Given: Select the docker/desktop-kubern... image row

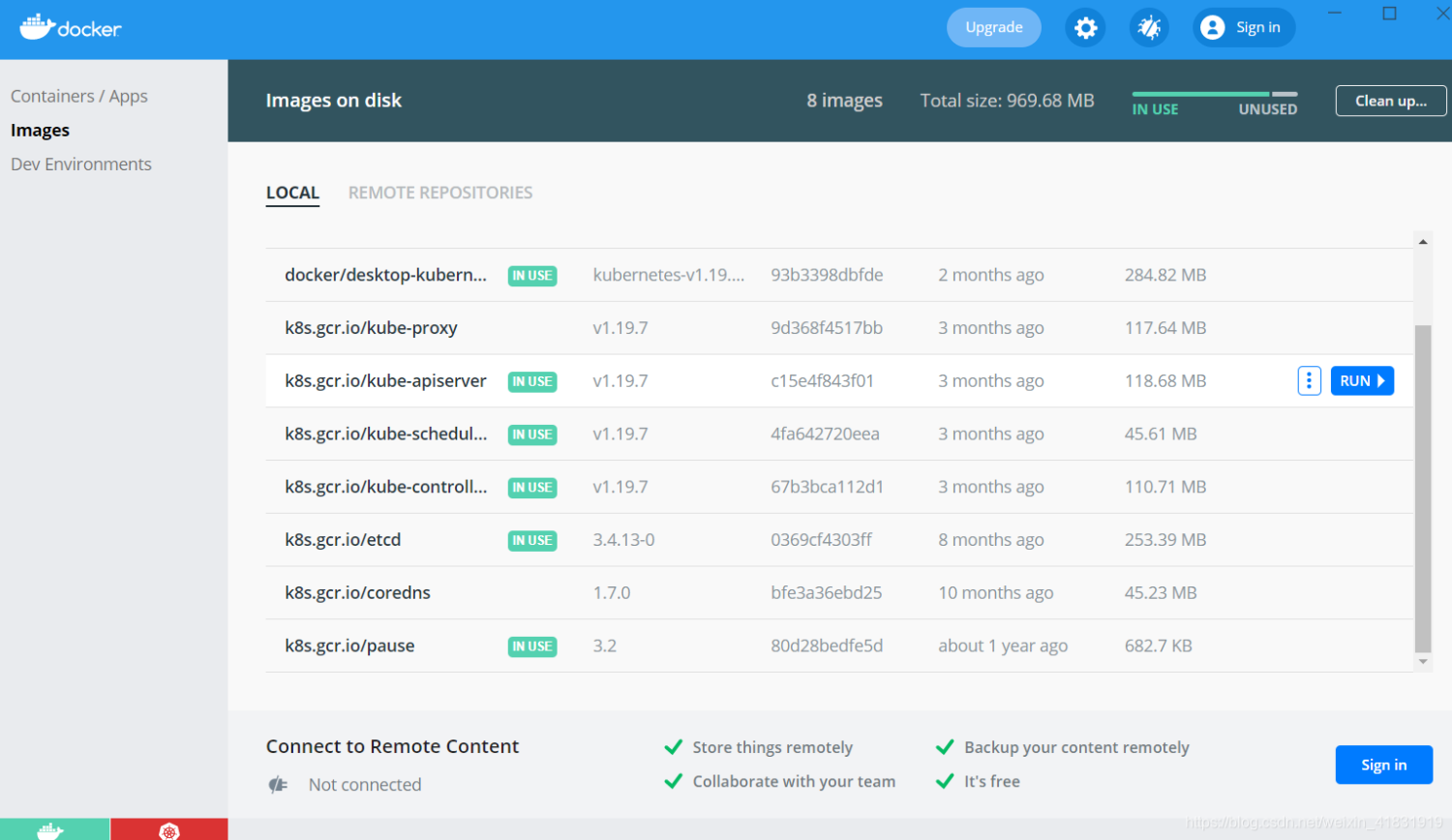Looking at the screenshot, I should click(839, 275).
